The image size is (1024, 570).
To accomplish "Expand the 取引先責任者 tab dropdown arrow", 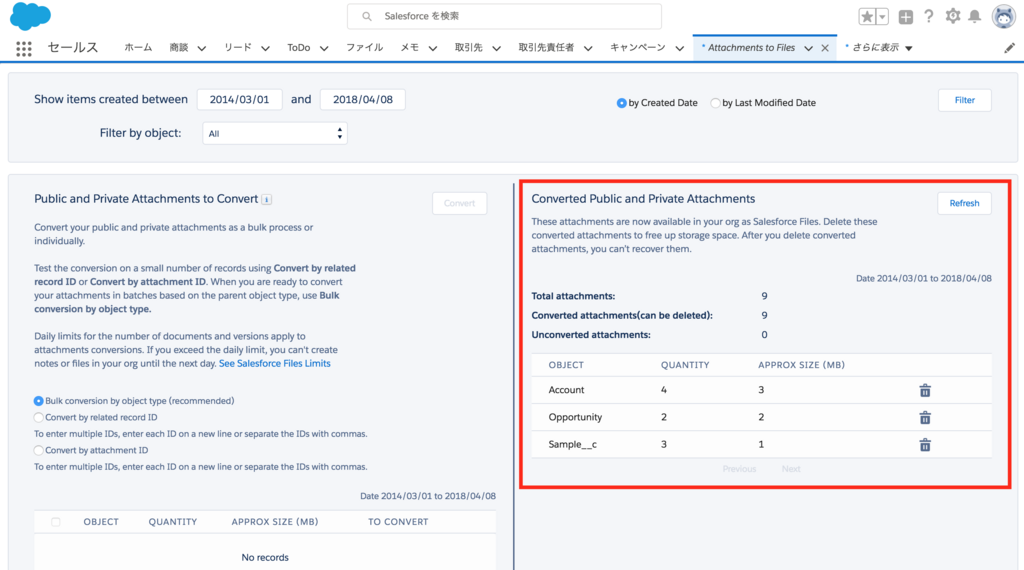I will click(588, 48).
